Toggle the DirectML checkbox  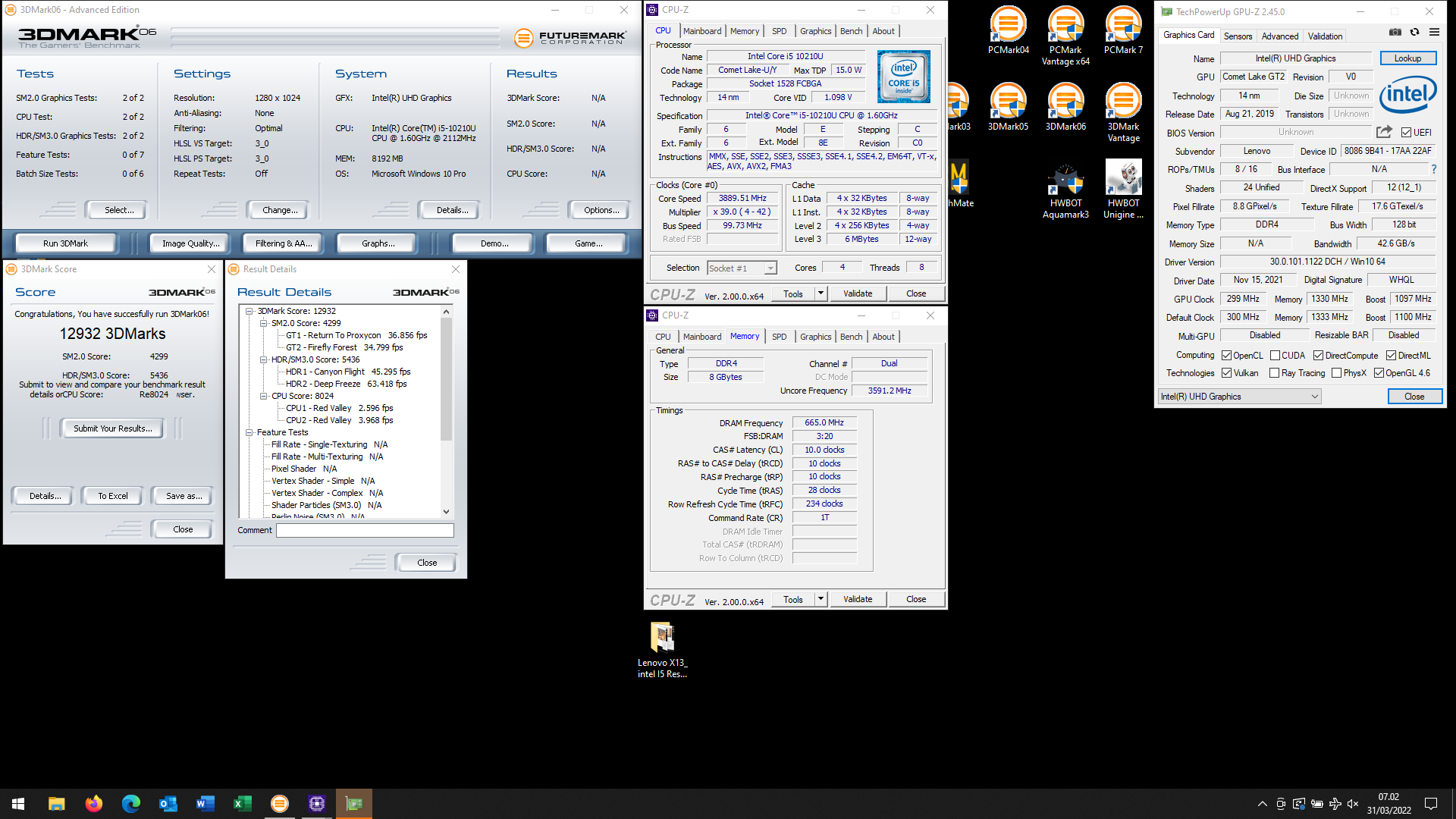pos(1391,356)
